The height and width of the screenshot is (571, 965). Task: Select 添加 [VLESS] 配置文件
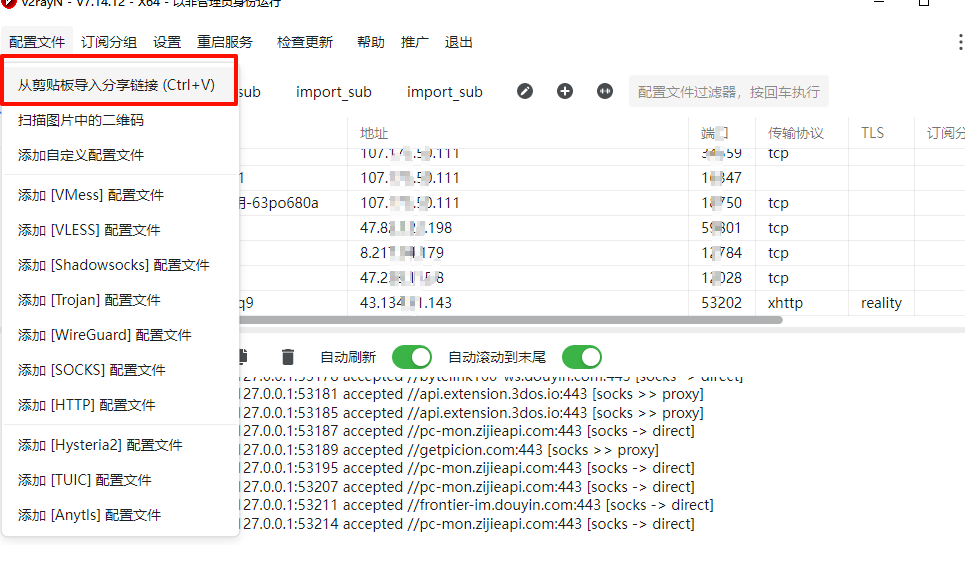pyautogui.click(x=120, y=230)
